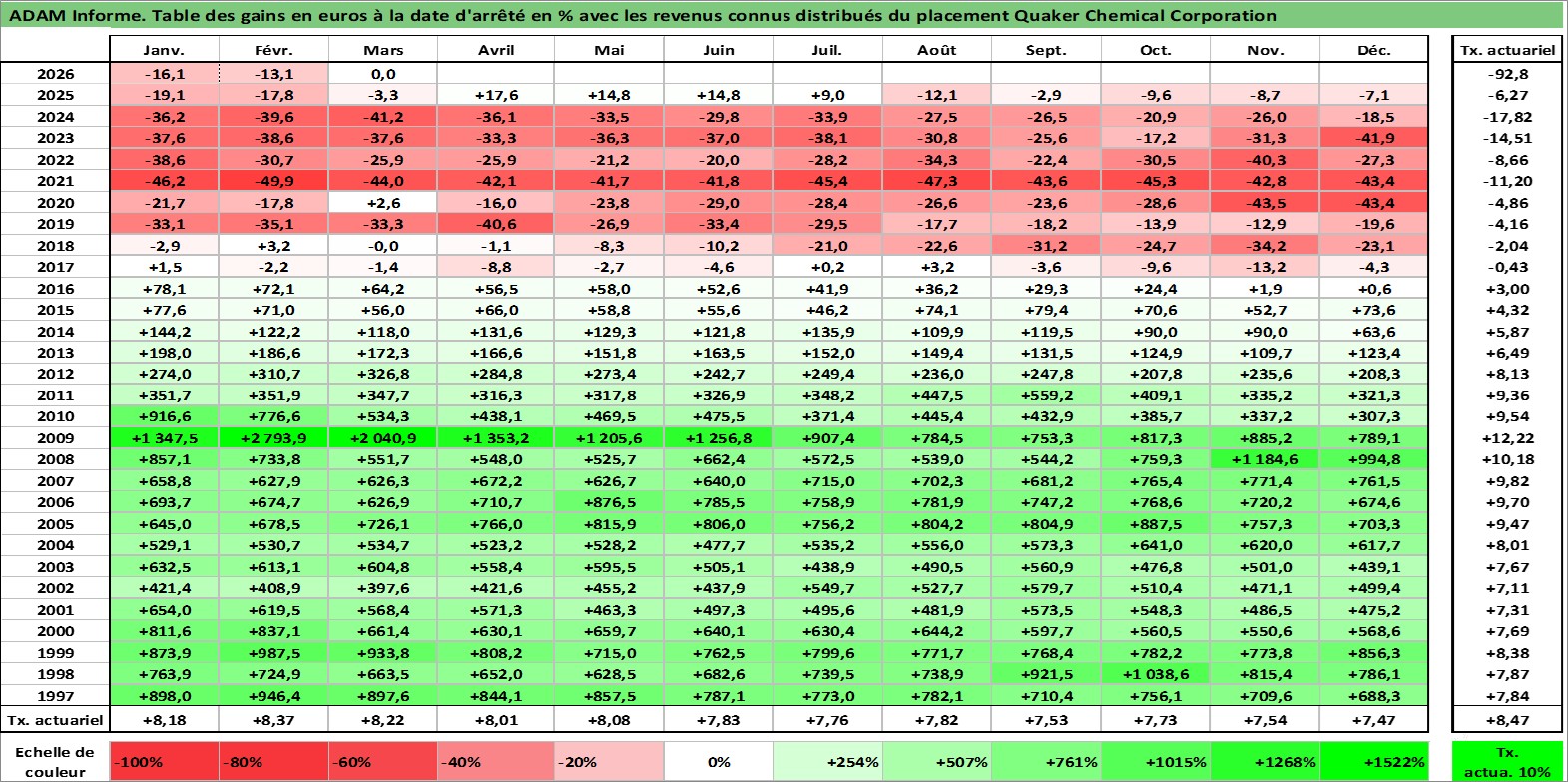Select the Févr. column header
Viewport: 1568px width, 782px height.
pos(273,50)
